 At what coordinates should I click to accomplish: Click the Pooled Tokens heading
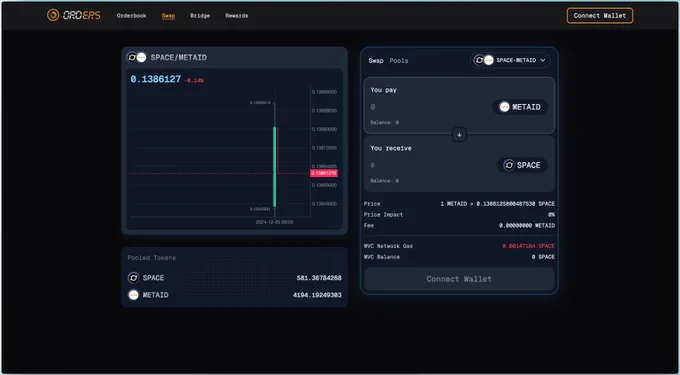(x=152, y=258)
